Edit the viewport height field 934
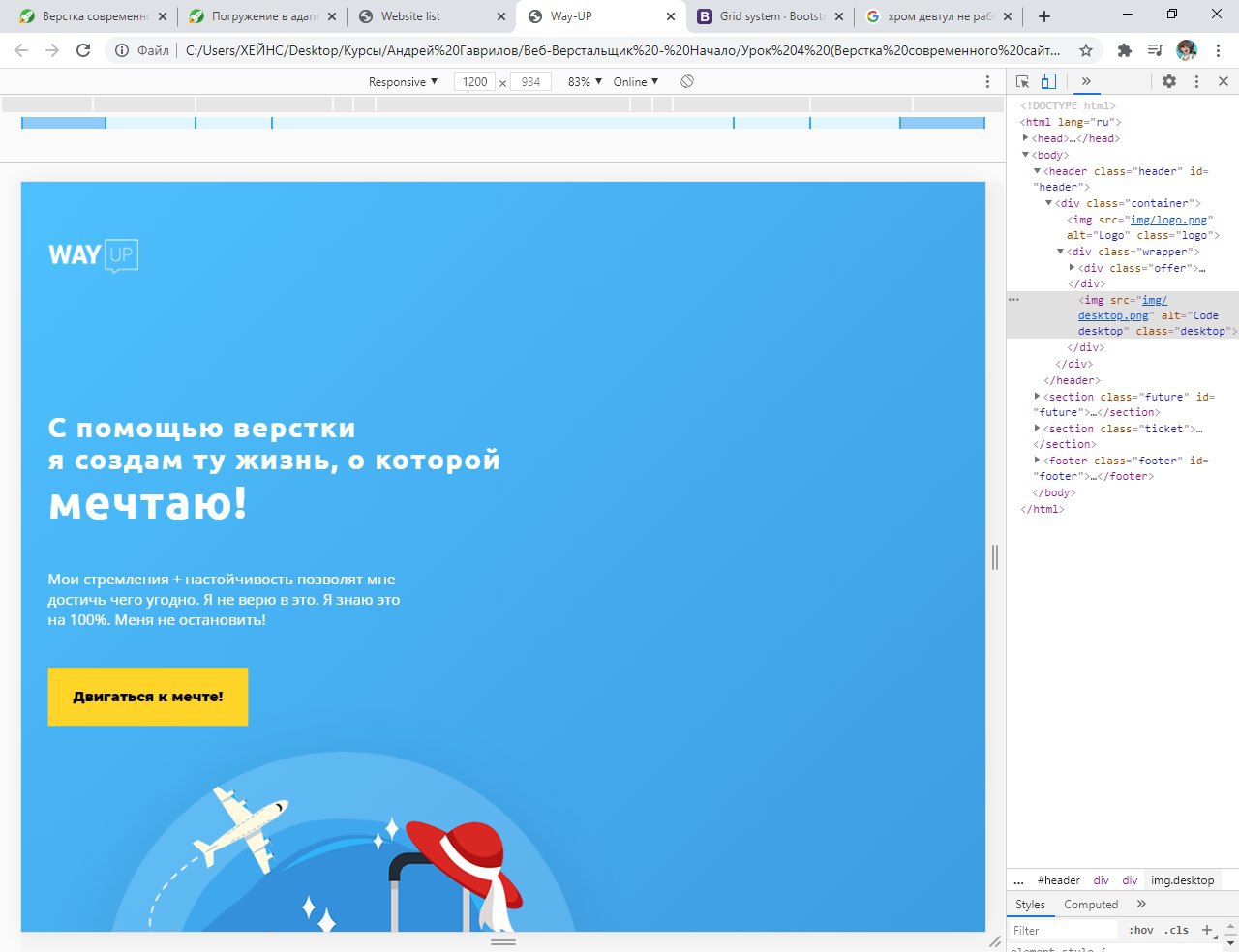The height and width of the screenshot is (952, 1239). pos(530,82)
